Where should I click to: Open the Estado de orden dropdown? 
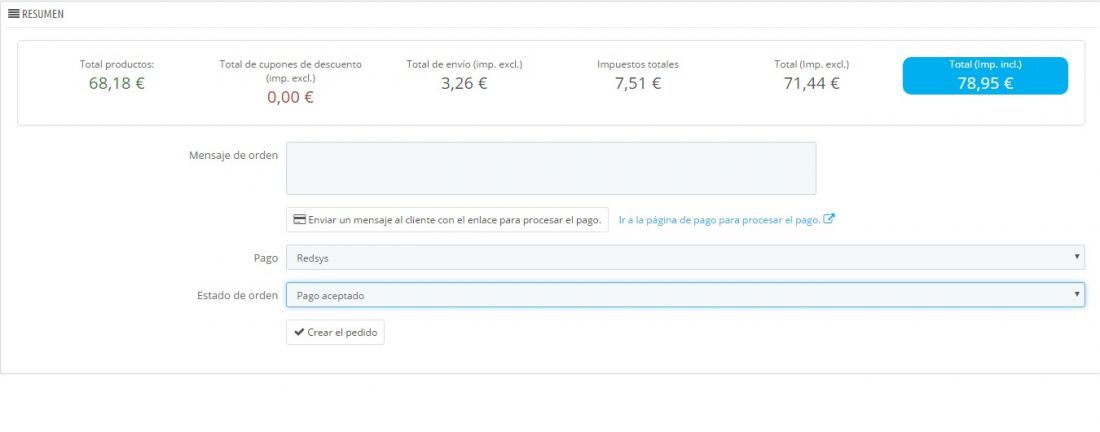click(x=685, y=295)
